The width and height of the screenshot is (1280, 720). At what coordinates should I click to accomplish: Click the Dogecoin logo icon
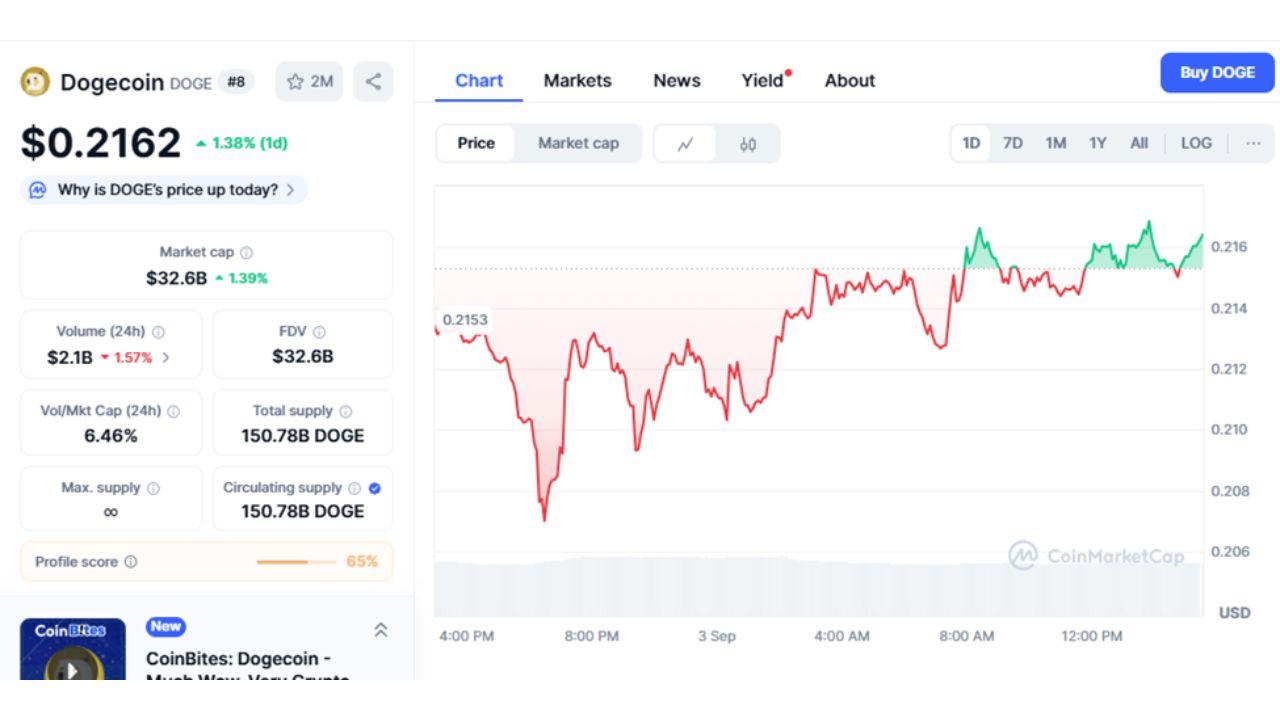[x=35, y=82]
